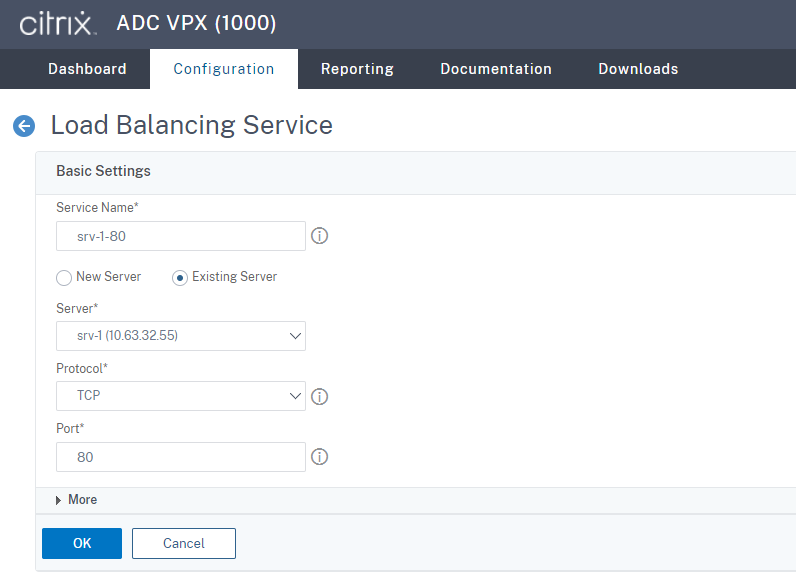
Task: Click the Service Name input field
Action: (181, 236)
